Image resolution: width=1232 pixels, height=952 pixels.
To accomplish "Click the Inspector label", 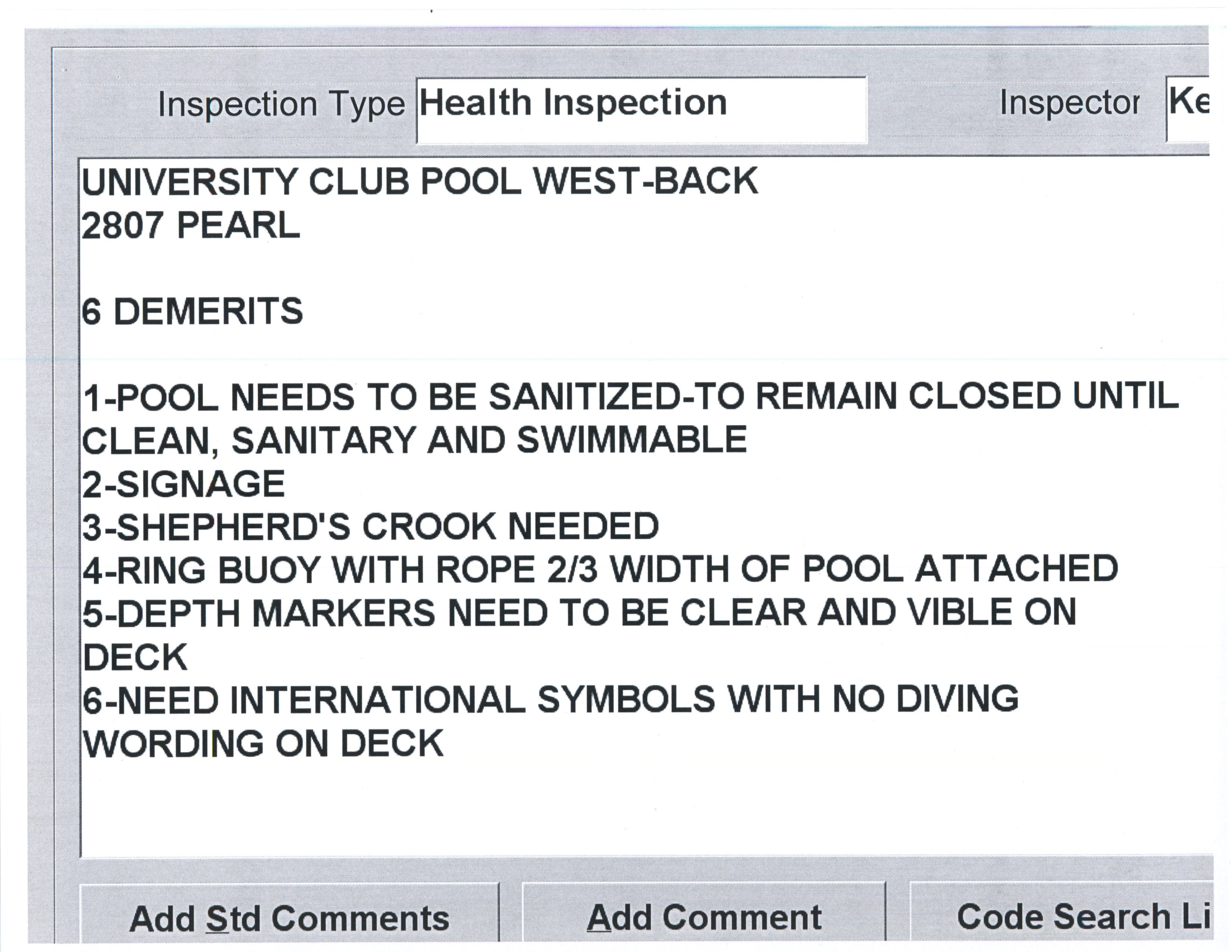I will [x=1068, y=104].
